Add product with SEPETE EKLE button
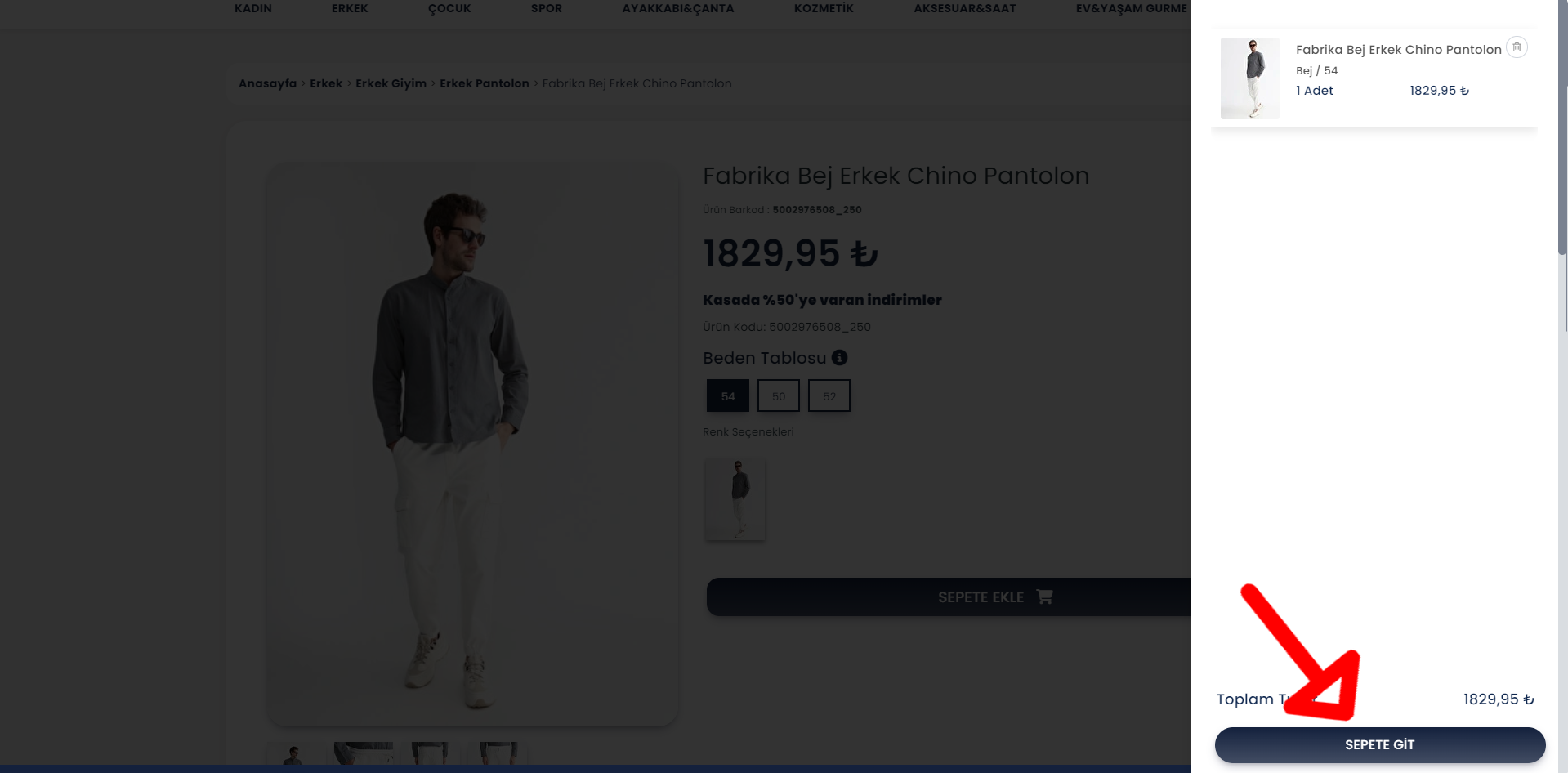The height and width of the screenshot is (773, 1568). (948, 597)
